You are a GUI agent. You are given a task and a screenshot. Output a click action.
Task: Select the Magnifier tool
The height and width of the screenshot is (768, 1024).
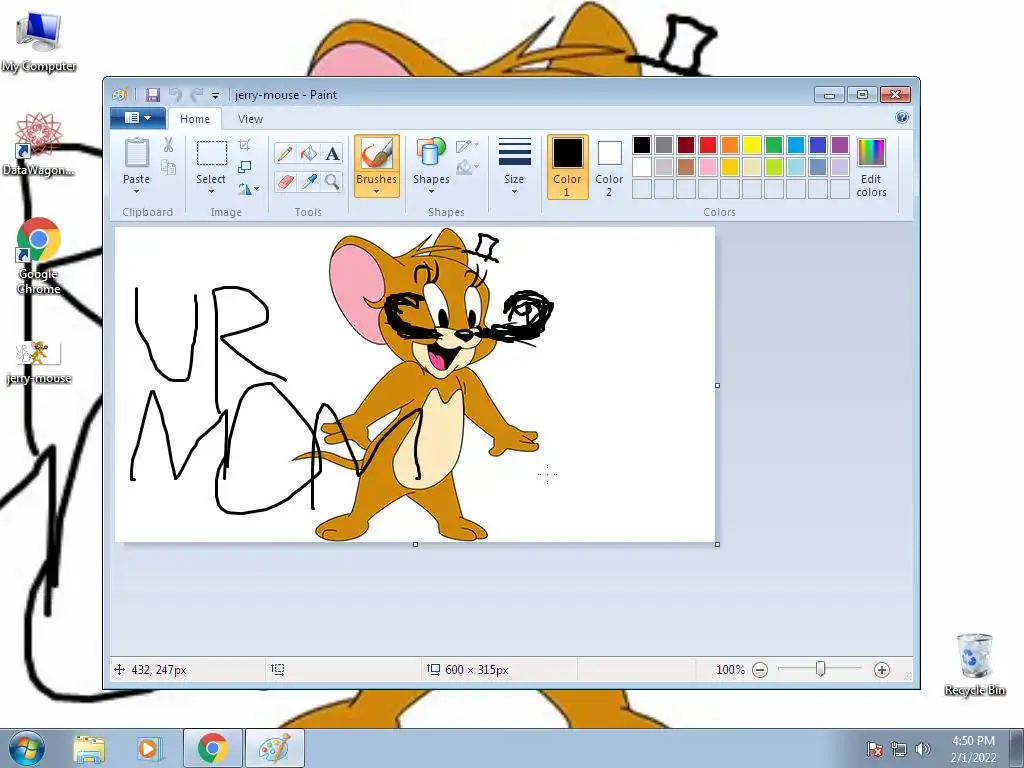click(332, 181)
